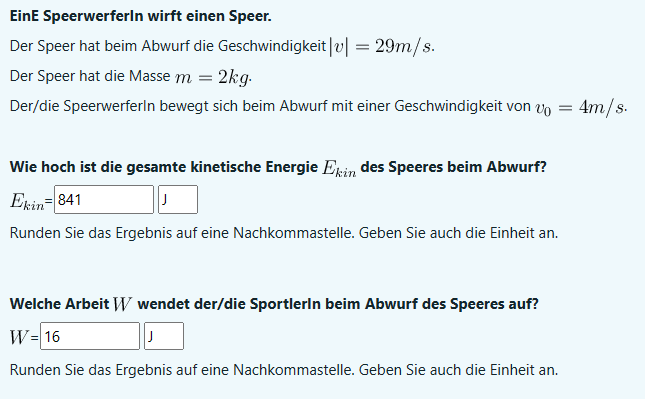This screenshot has width=645, height=399.
Task: Click the E_kin value field containing 841
Action: (104, 200)
